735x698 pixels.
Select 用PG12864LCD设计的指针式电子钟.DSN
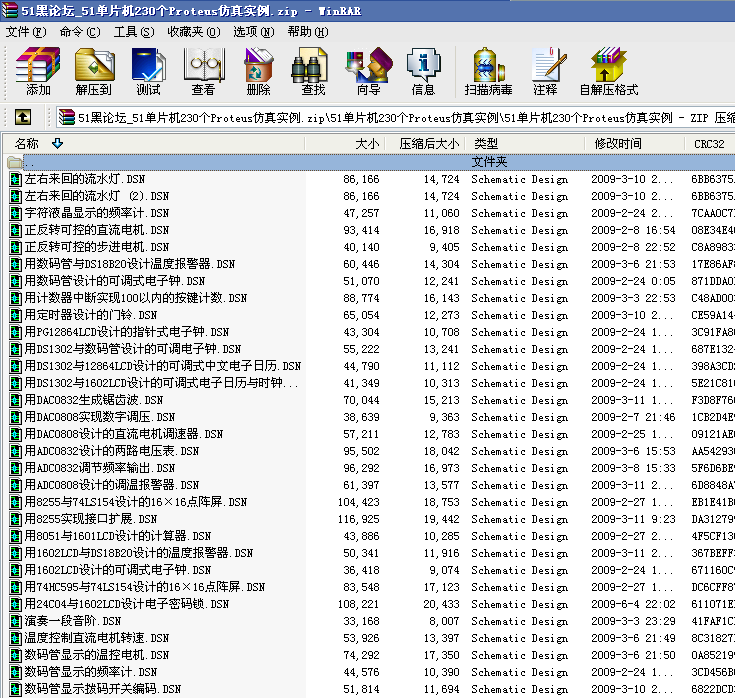[x=127, y=332]
